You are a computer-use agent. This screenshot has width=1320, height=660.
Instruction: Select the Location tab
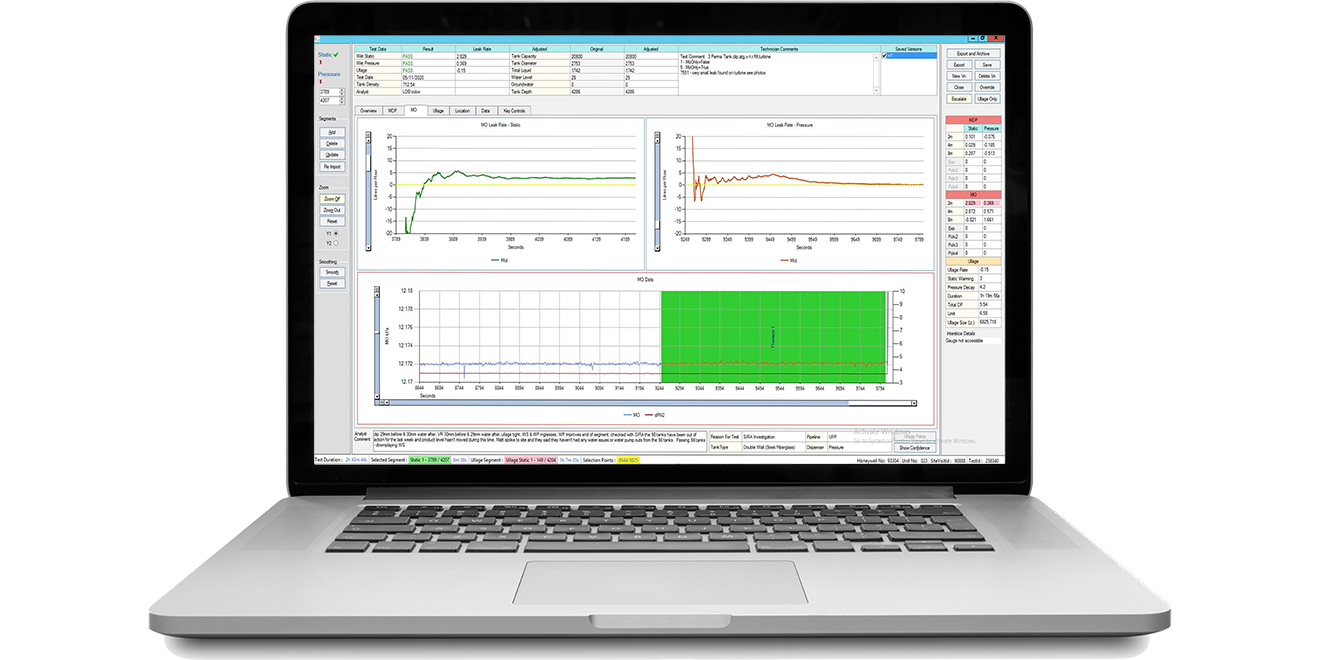[x=464, y=111]
